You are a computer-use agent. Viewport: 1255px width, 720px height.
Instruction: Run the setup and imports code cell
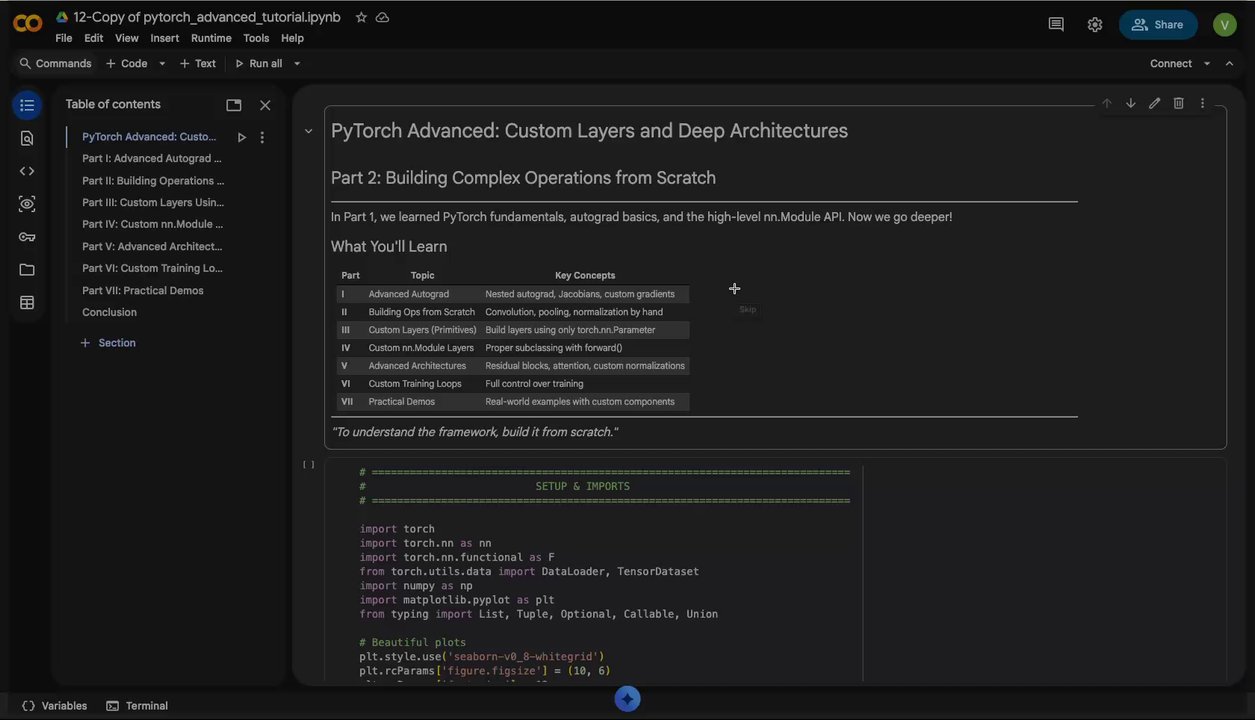coord(309,464)
